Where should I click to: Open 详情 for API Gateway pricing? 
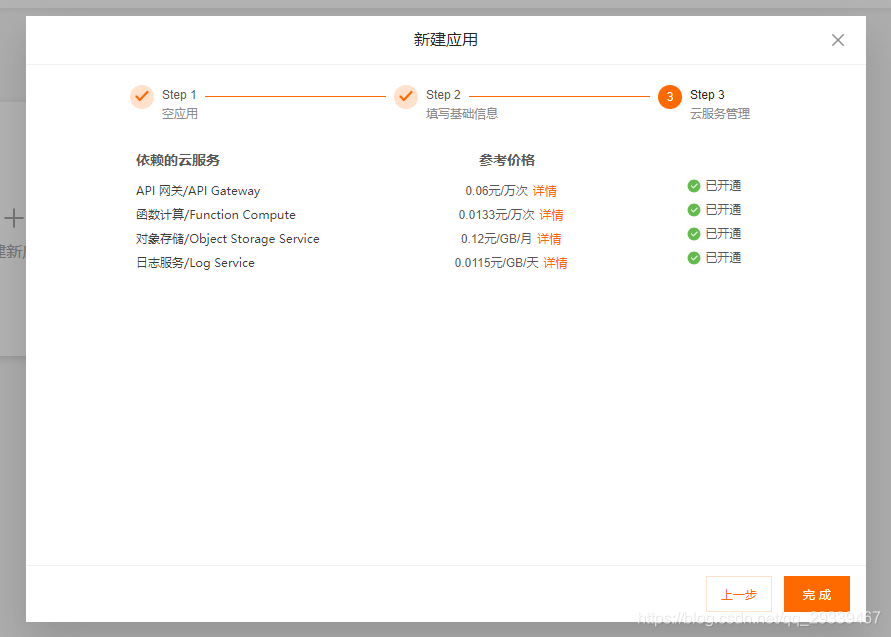click(545, 190)
